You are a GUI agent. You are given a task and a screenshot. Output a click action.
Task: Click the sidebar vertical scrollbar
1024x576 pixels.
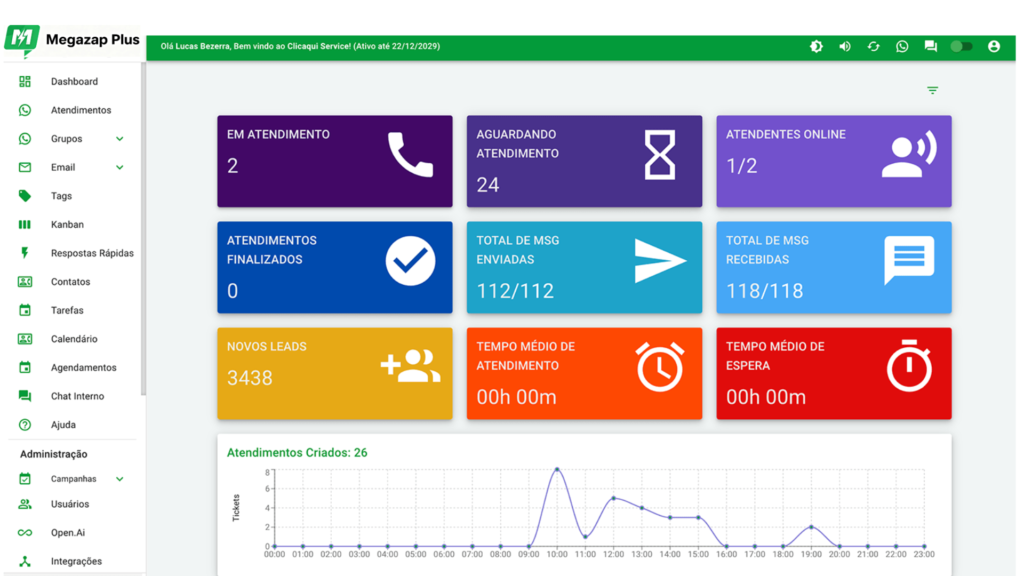(x=143, y=230)
